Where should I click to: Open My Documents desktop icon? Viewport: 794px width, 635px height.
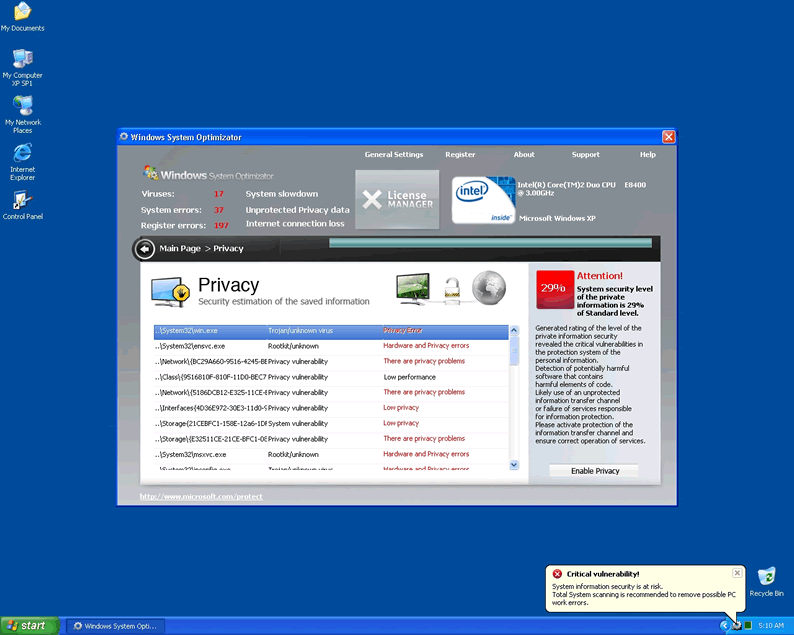[22, 13]
